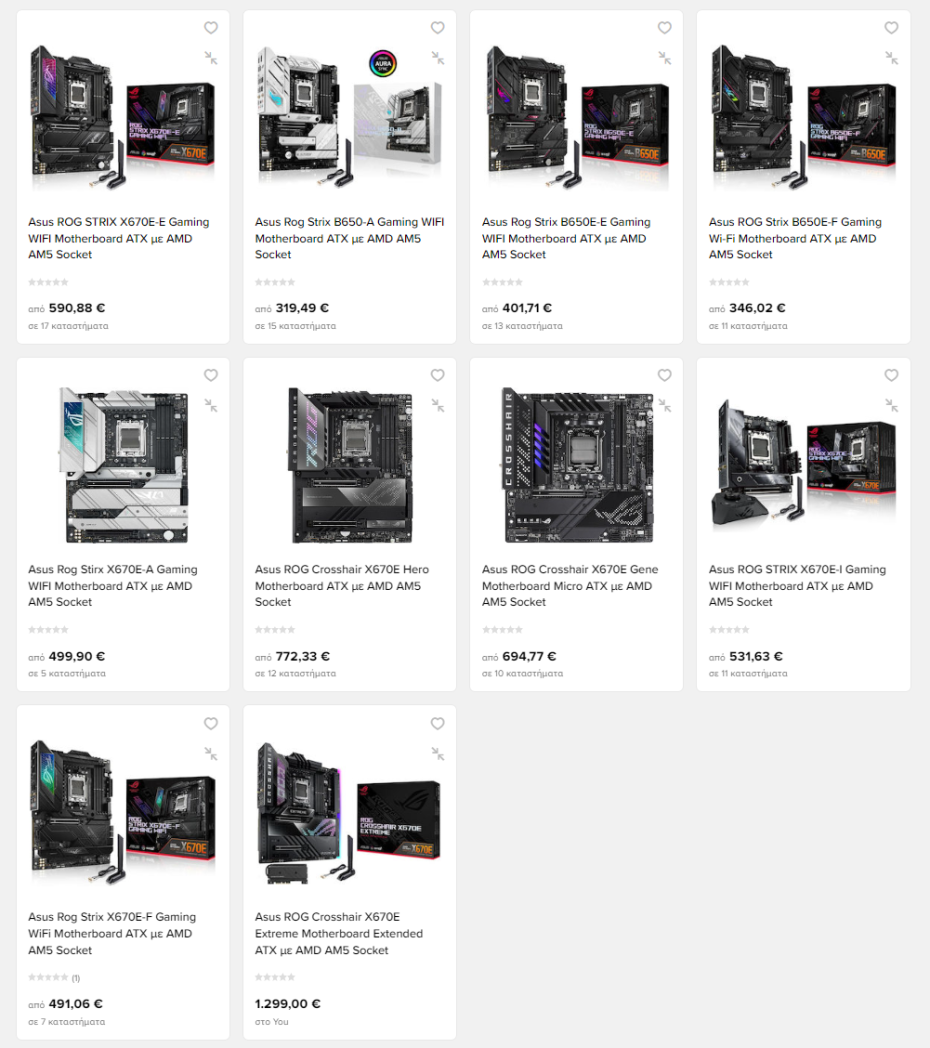Compare the Crosshair X670E Extreme motherboard

tap(438, 754)
